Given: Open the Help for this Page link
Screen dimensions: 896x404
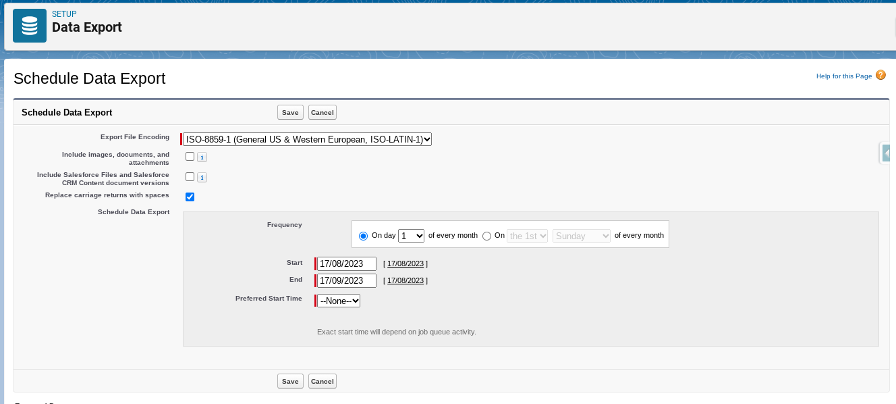Looking at the screenshot, I should pos(844,76).
